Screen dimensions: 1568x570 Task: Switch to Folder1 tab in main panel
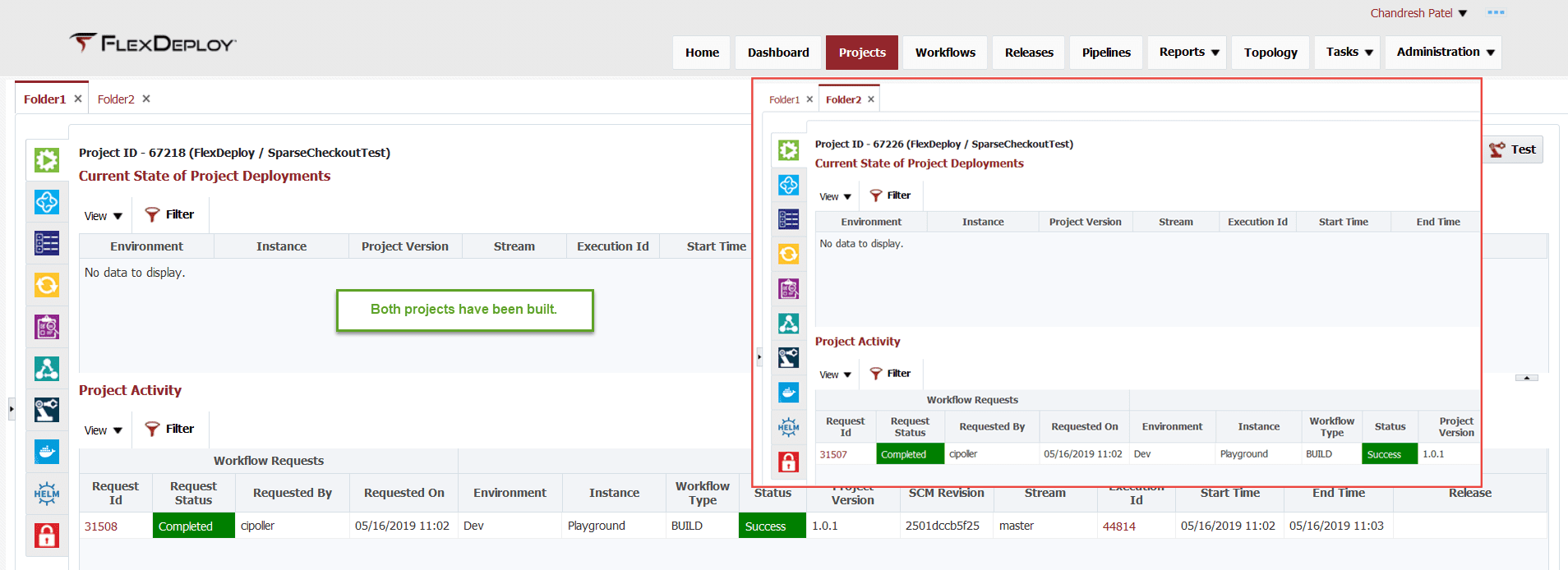click(x=44, y=99)
